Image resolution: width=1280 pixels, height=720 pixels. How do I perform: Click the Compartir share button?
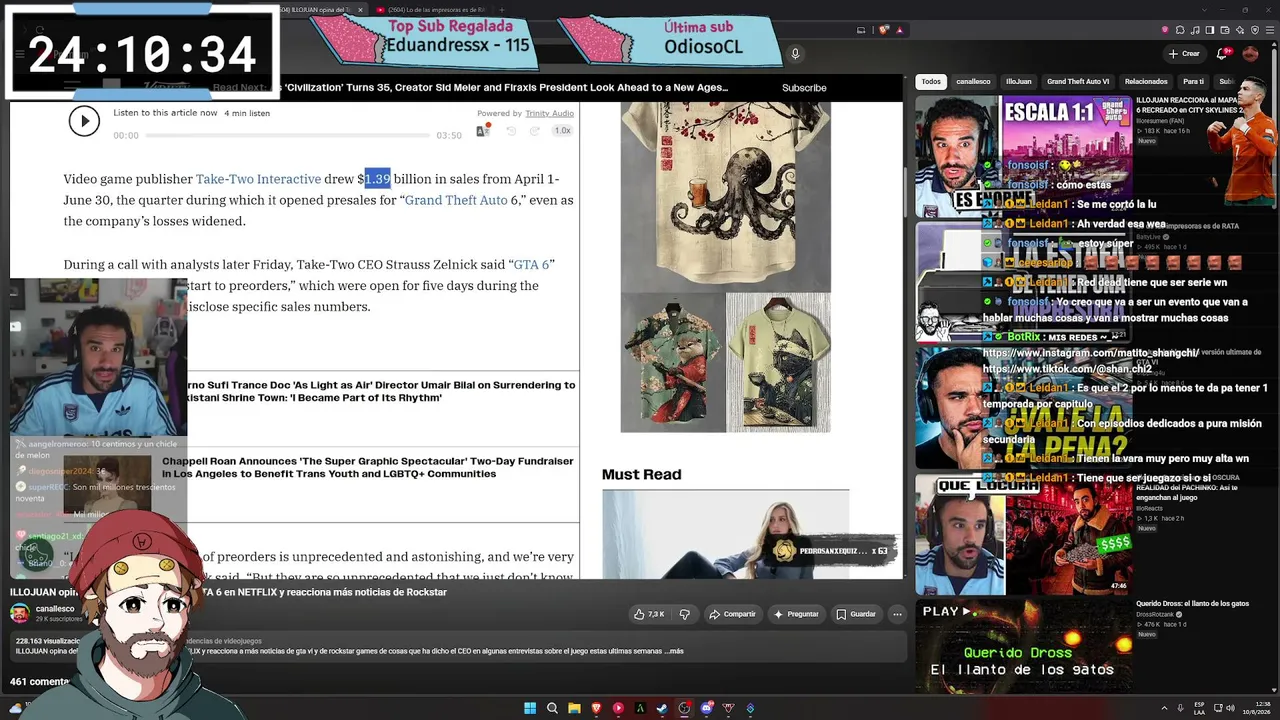tap(732, 614)
